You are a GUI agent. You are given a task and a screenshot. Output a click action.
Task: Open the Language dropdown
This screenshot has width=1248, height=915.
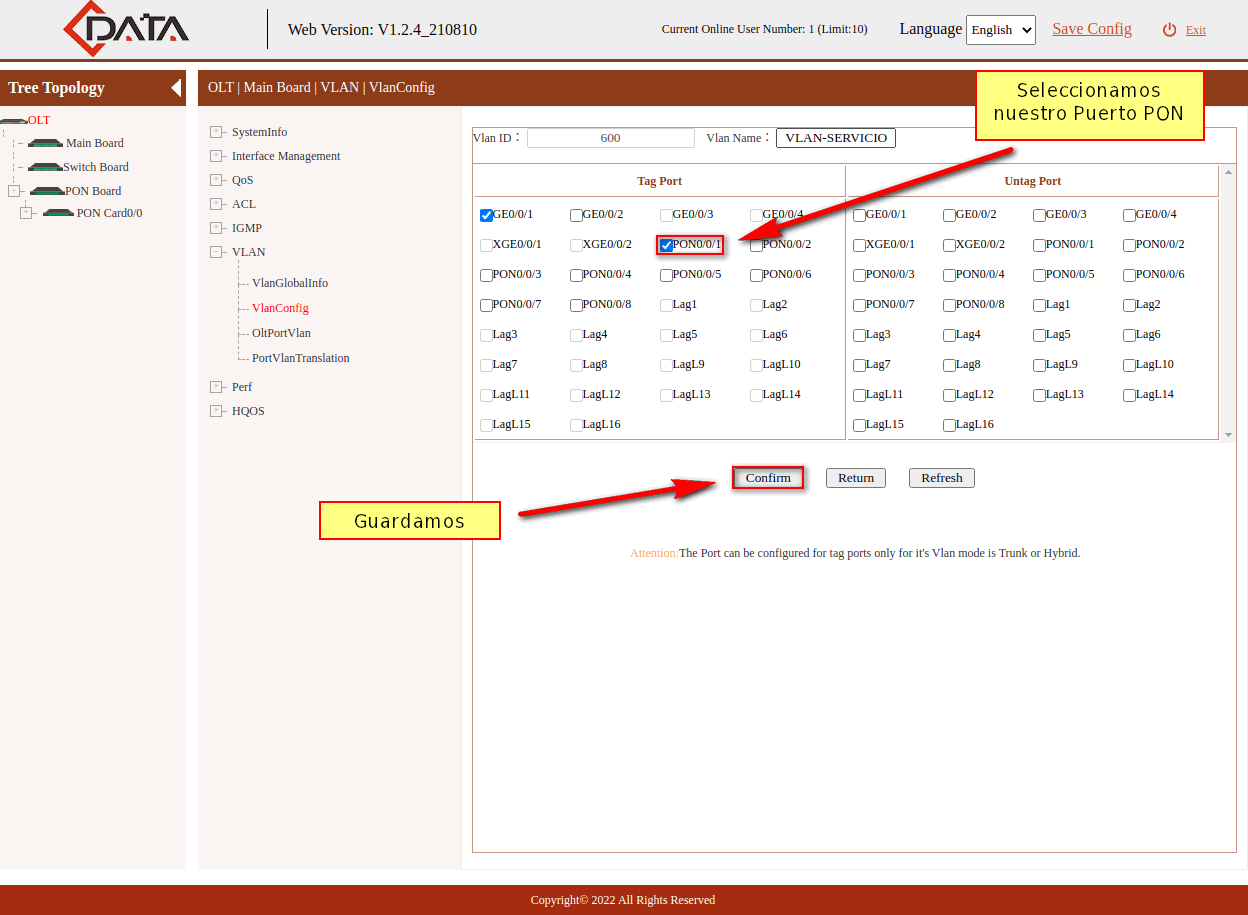pyautogui.click(x=1000, y=30)
